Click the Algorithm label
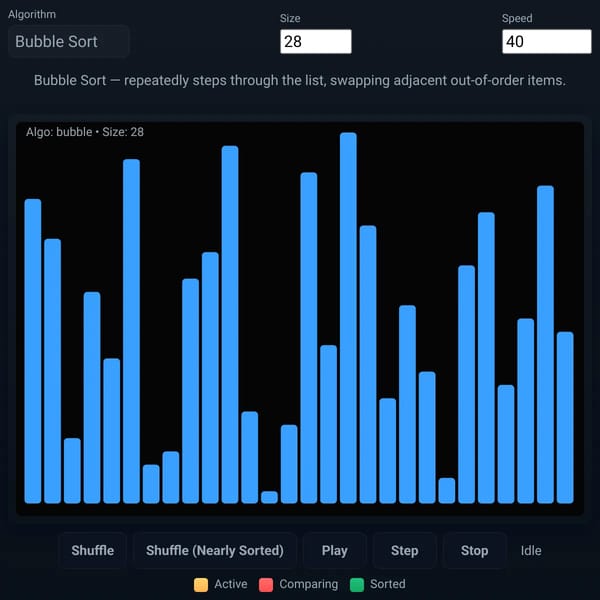Image resolution: width=600 pixels, height=600 pixels. click(32, 15)
